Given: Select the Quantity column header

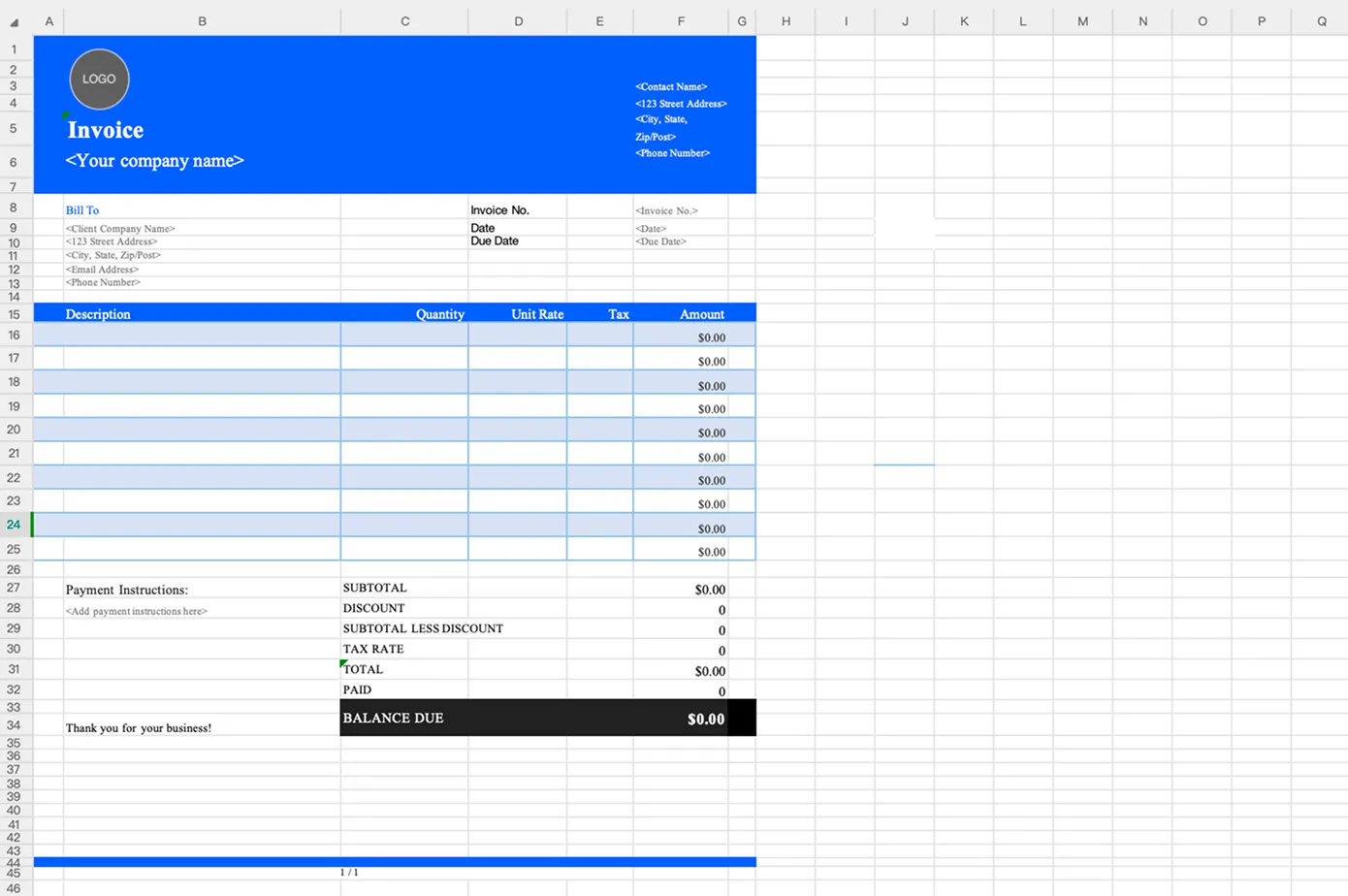Looking at the screenshot, I should (439, 313).
